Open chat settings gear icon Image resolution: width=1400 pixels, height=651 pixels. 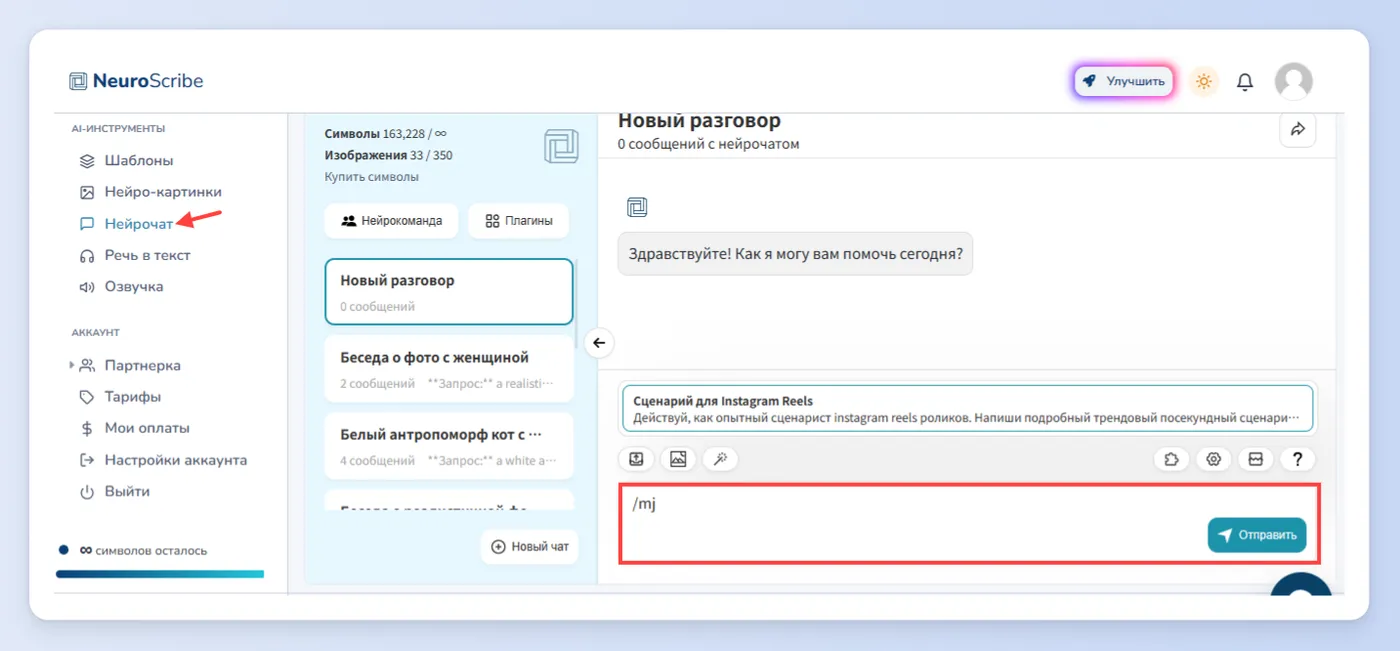pos(1214,459)
